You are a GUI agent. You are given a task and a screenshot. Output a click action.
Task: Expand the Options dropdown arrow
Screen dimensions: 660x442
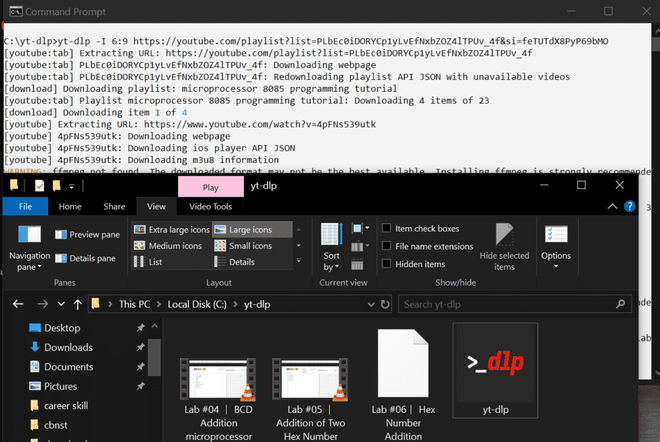[556, 266]
